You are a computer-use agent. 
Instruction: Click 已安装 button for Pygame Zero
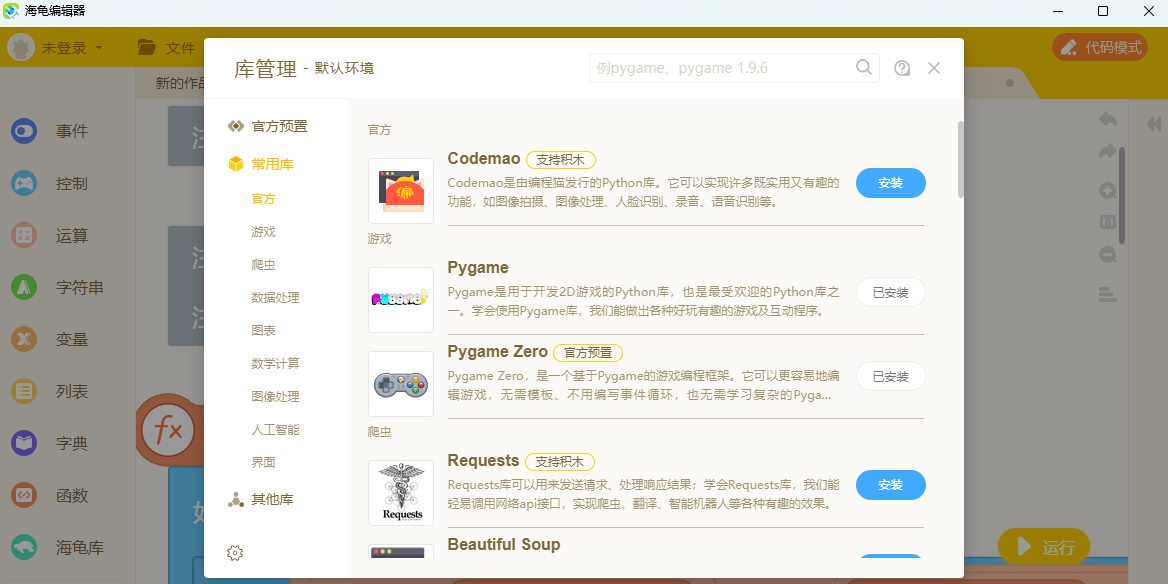(891, 376)
